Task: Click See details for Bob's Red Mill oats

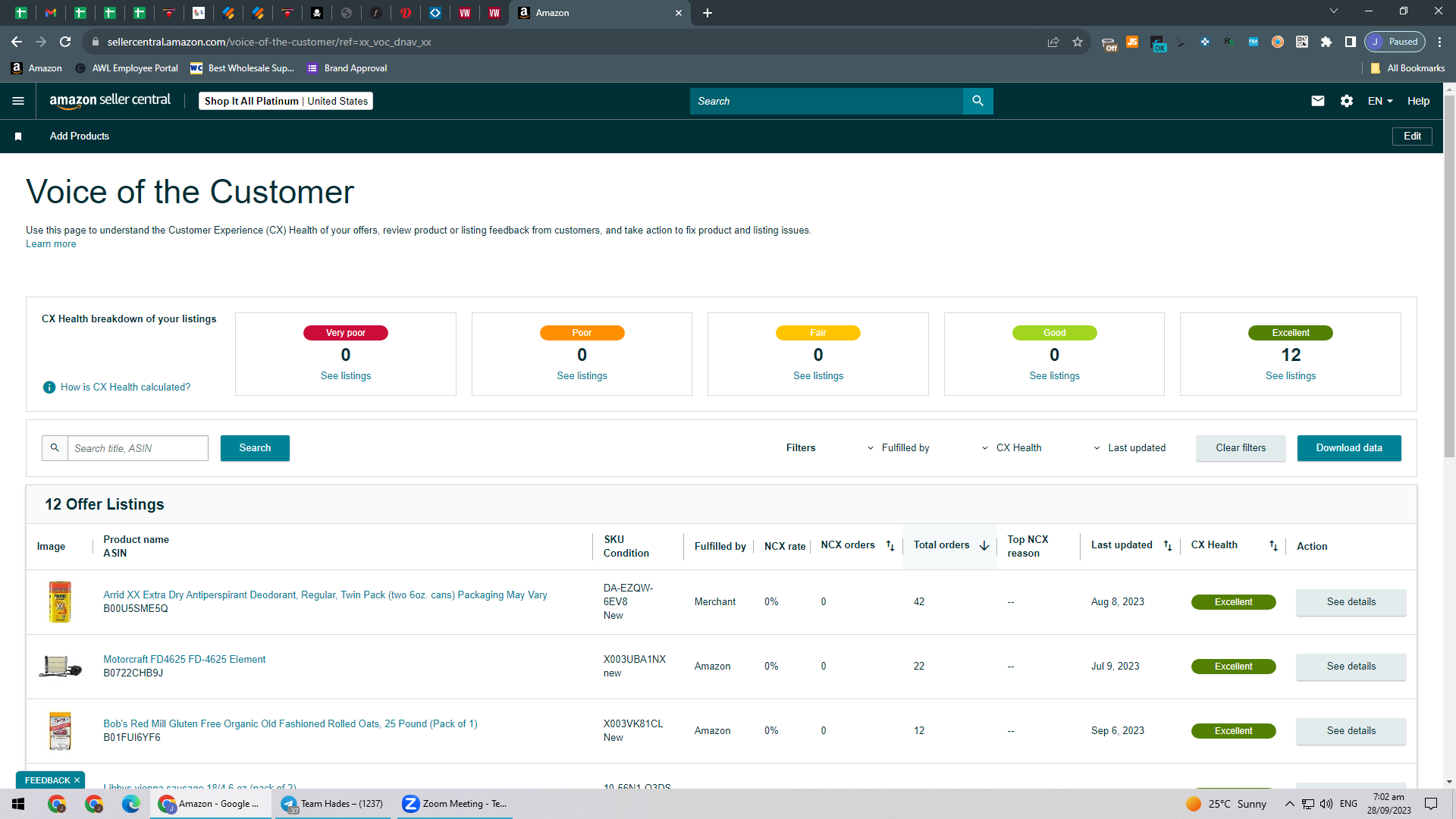Action: coord(1351,731)
